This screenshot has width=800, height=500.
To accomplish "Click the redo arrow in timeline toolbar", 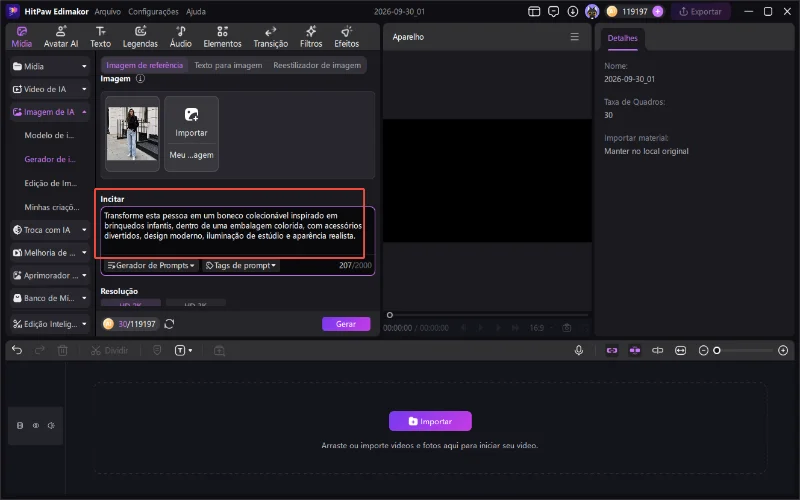I will (39, 350).
